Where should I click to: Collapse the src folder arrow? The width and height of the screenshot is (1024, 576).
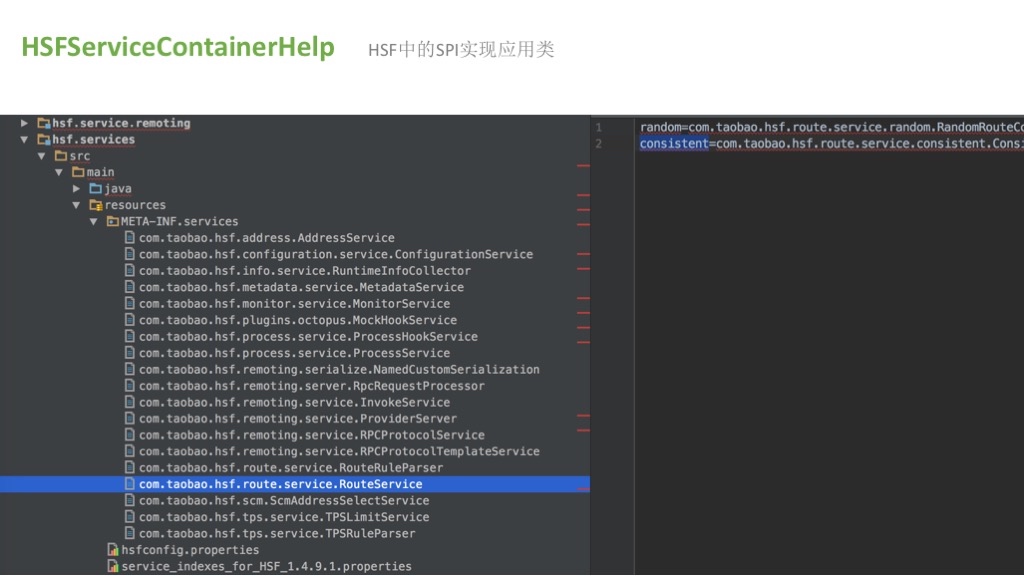[x=42, y=156]
